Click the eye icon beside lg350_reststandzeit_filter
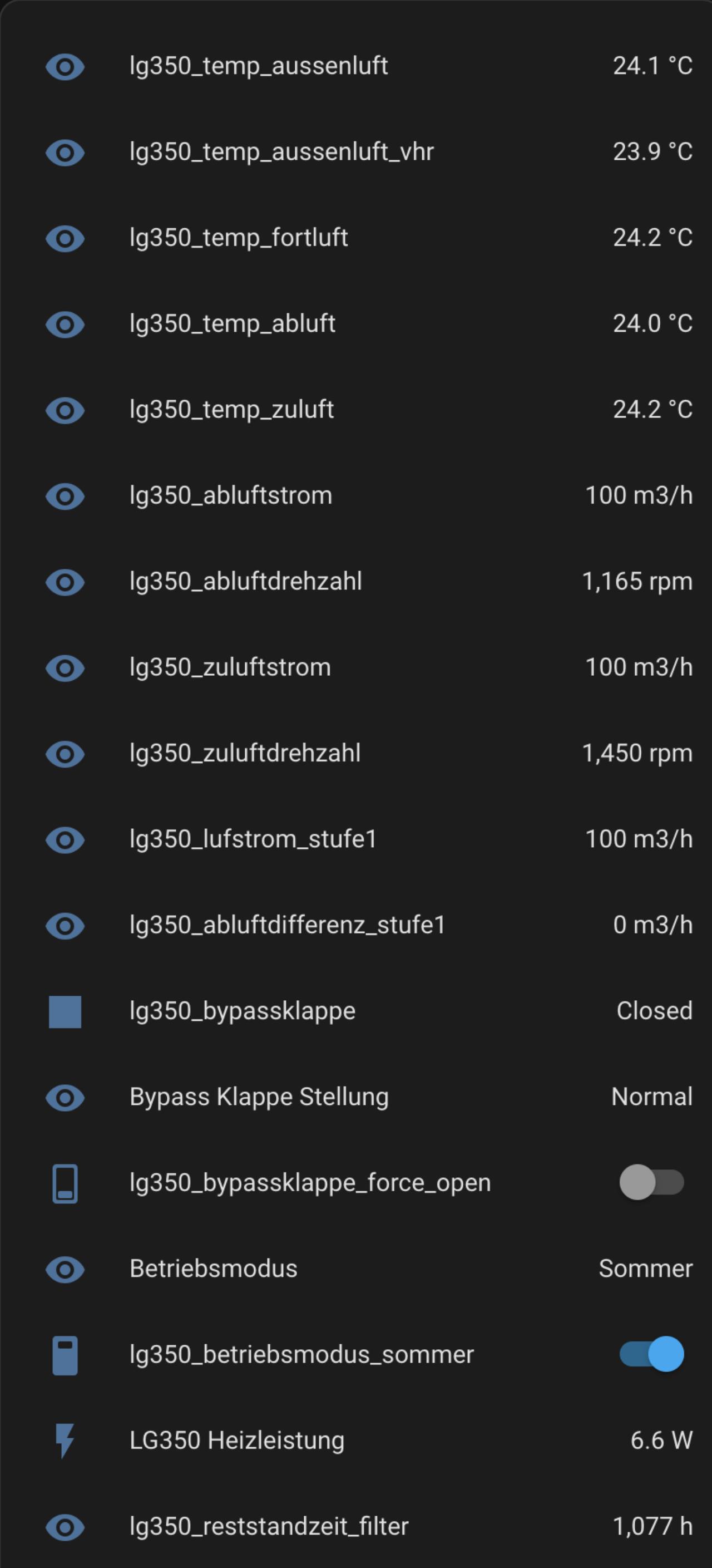 click(x=65, y=1527)
